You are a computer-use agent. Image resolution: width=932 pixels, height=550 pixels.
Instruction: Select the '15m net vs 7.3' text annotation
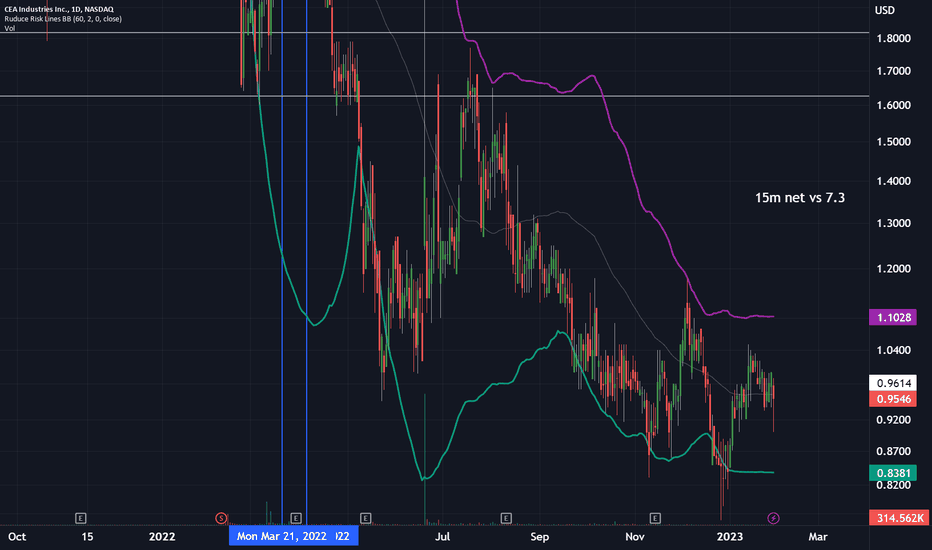point(799,198)
